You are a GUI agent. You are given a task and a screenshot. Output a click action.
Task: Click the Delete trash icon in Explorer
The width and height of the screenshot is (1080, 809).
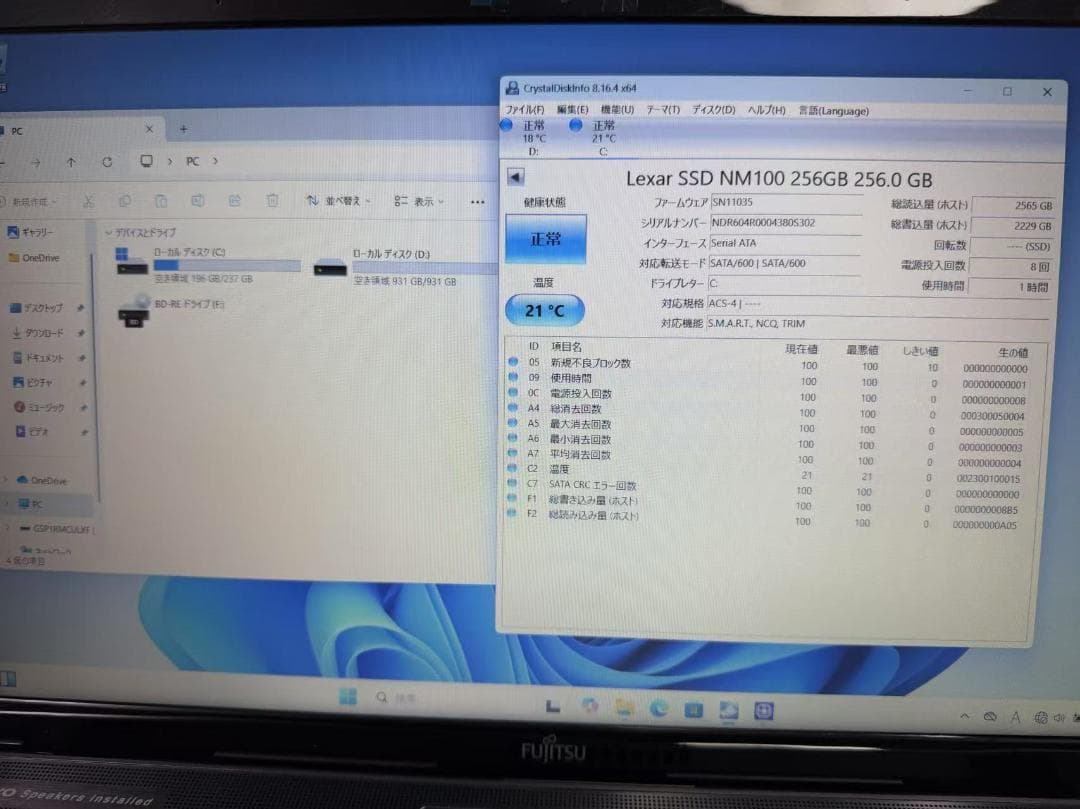click(273, 201)
